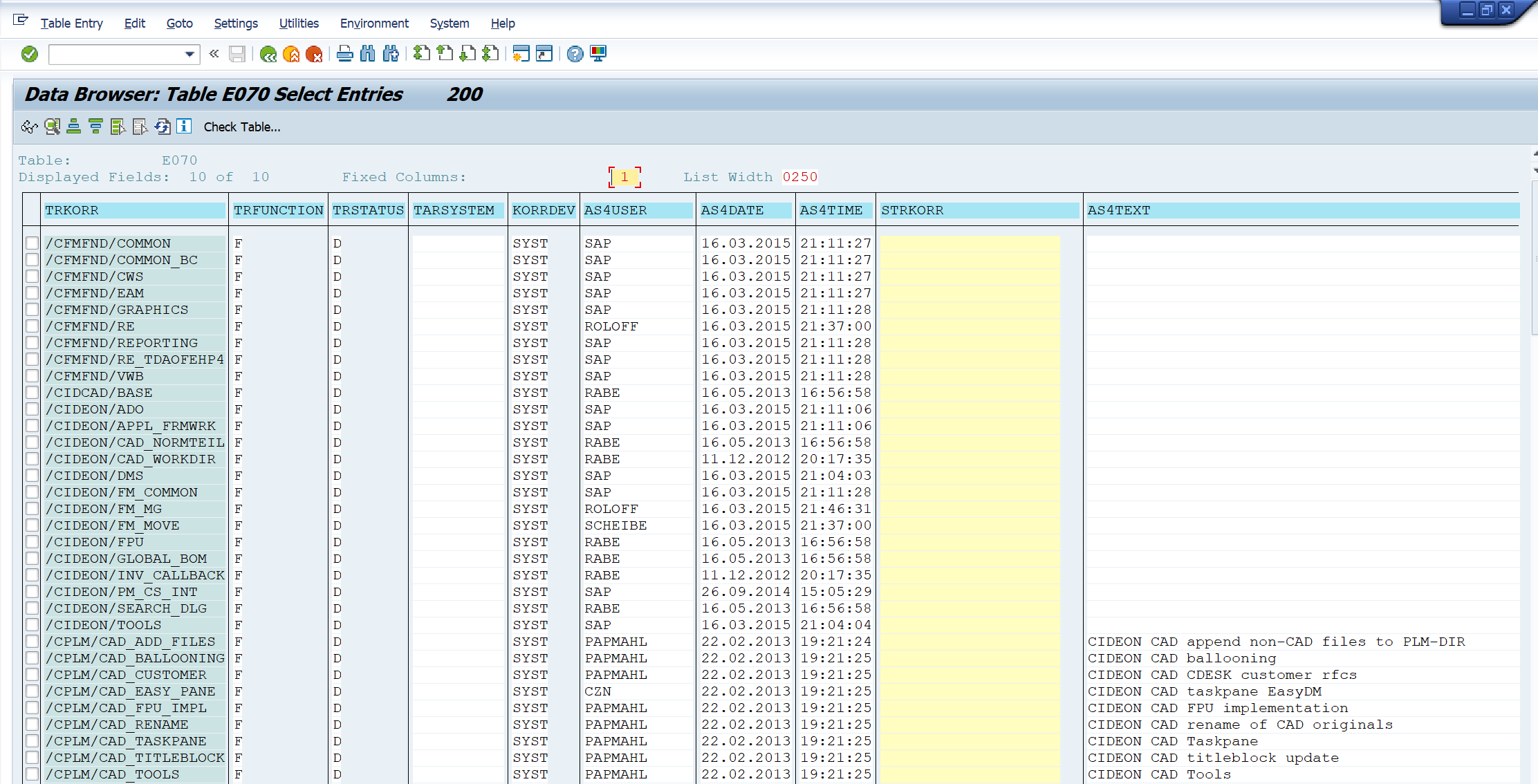Click the Print icon in toolbar
The image size is (1538, 784).
tap(344, 54)
